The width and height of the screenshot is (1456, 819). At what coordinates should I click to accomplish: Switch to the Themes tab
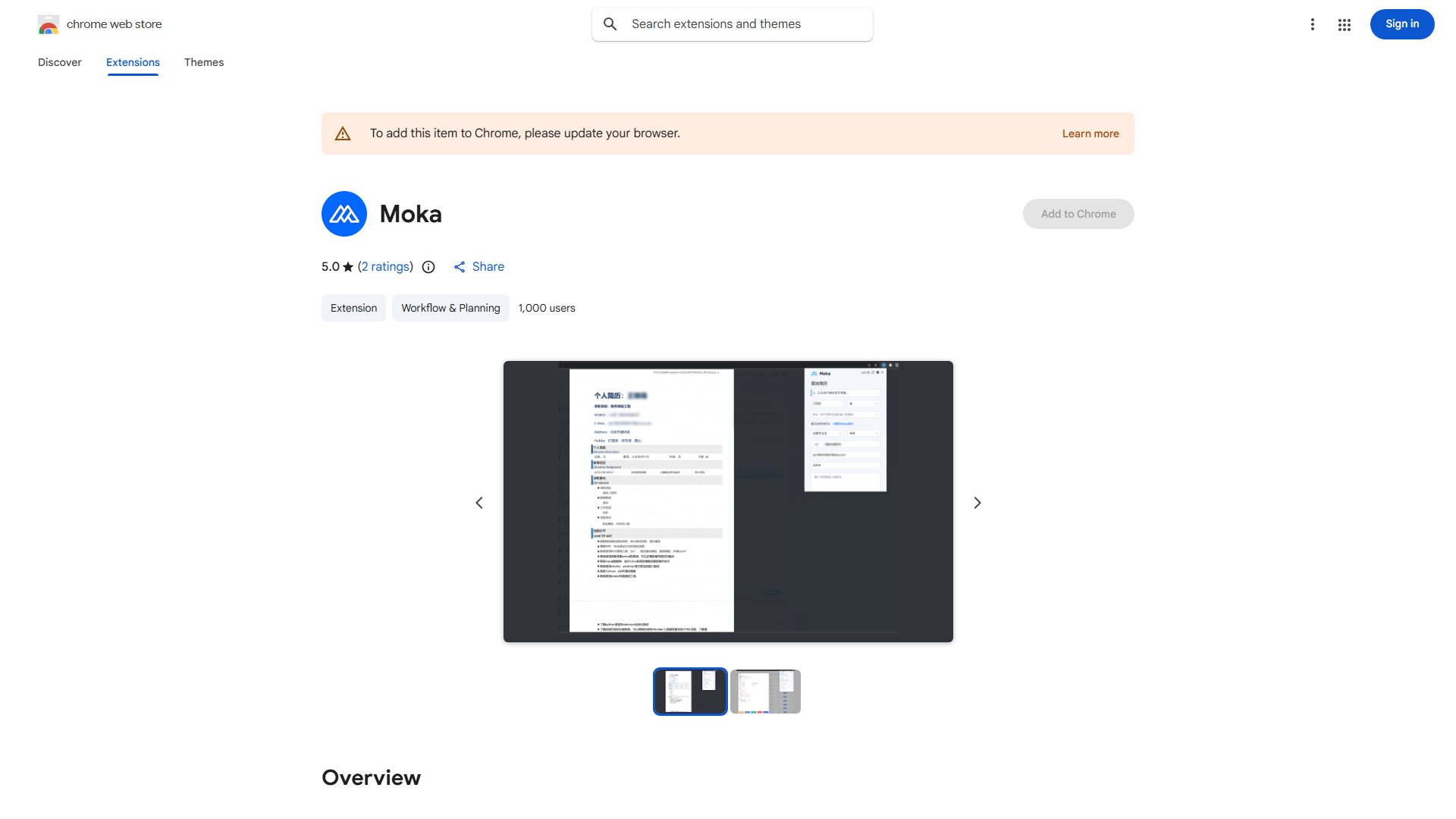coord(204,62)
